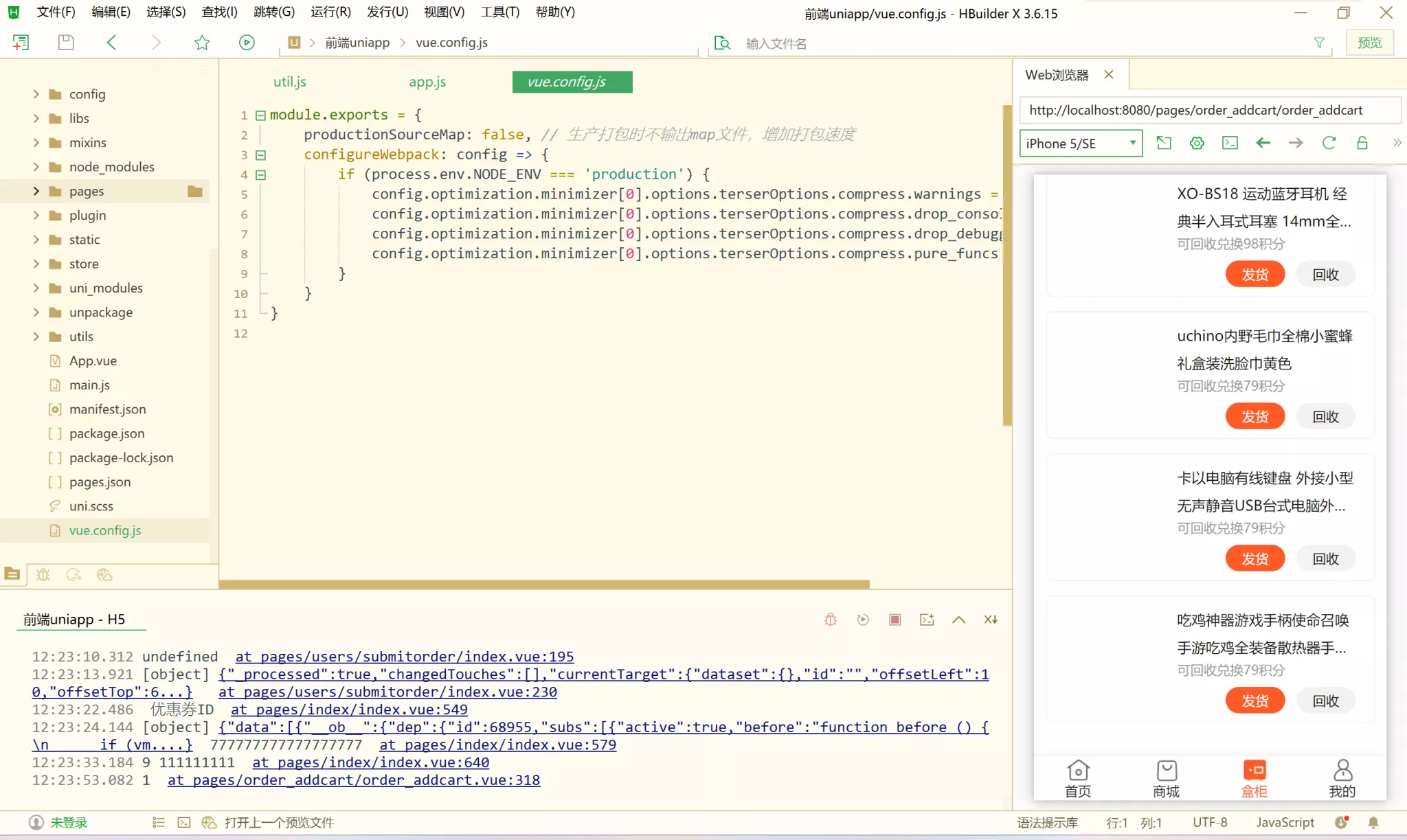Collapse the console panel with up chevron
The width and height of the screenshot is (1407, 840).
[959, 620]
